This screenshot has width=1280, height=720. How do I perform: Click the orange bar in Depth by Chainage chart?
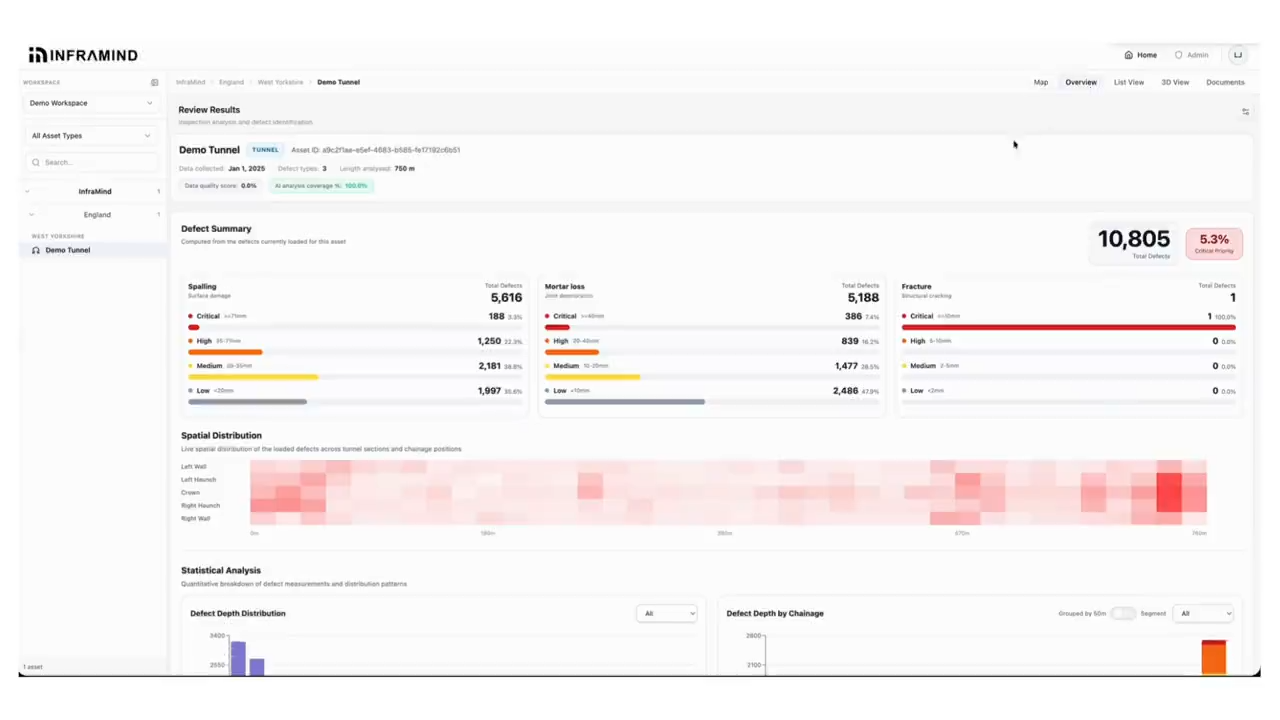click(1214, 659)
